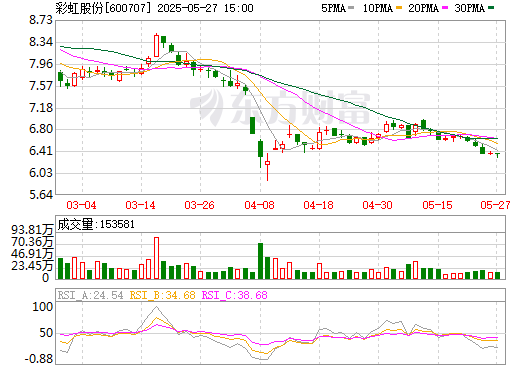Select the 03-14 date label

(140, 205)
